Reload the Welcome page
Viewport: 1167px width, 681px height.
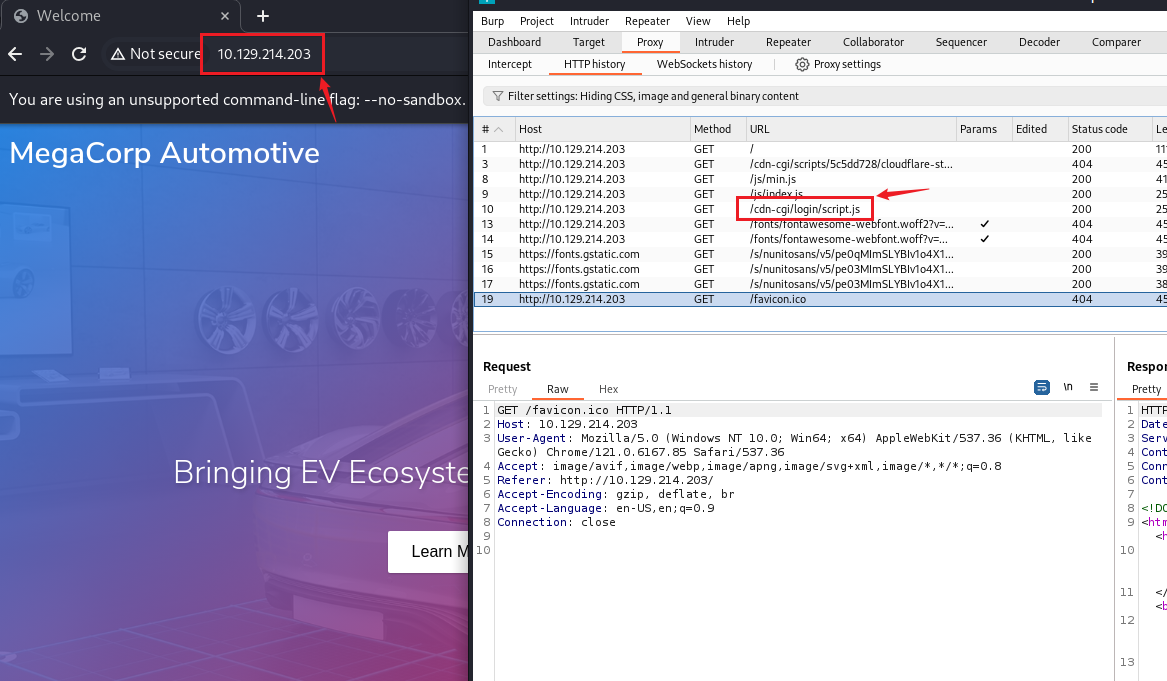(79, 54)
